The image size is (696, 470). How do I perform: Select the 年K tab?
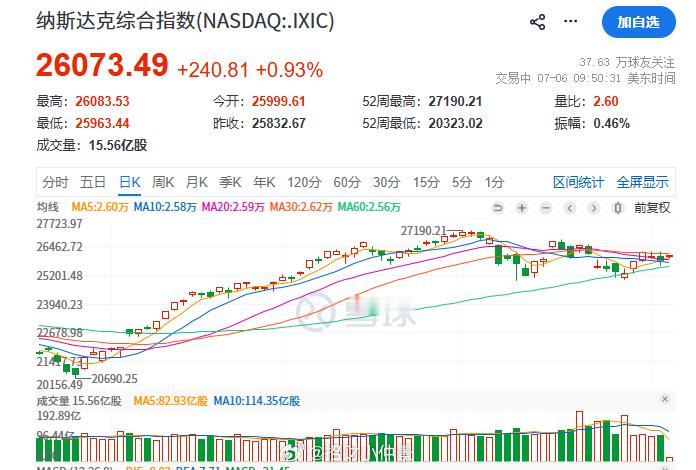coord(264,182)
